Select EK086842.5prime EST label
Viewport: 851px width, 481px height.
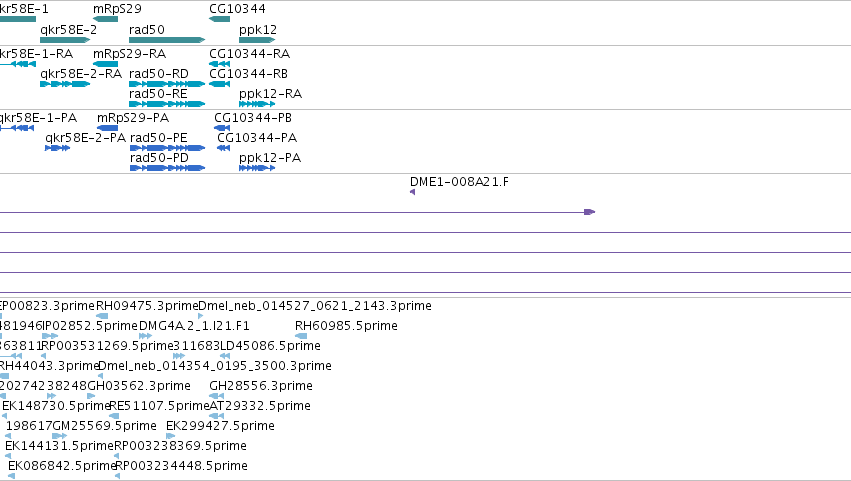pyautogui.click(x=62, y=466)
